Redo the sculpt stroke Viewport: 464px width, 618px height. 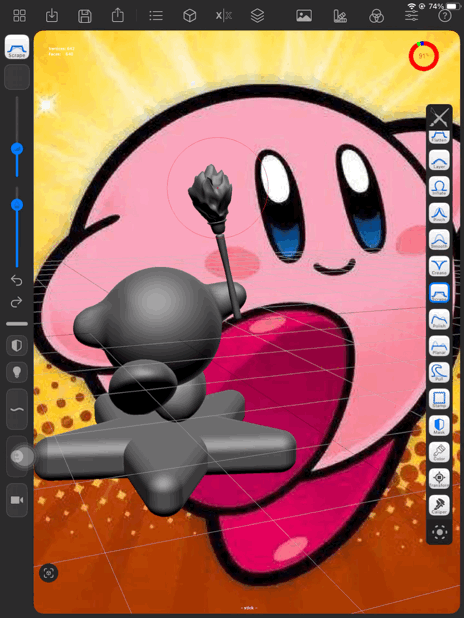click(17, 302)
